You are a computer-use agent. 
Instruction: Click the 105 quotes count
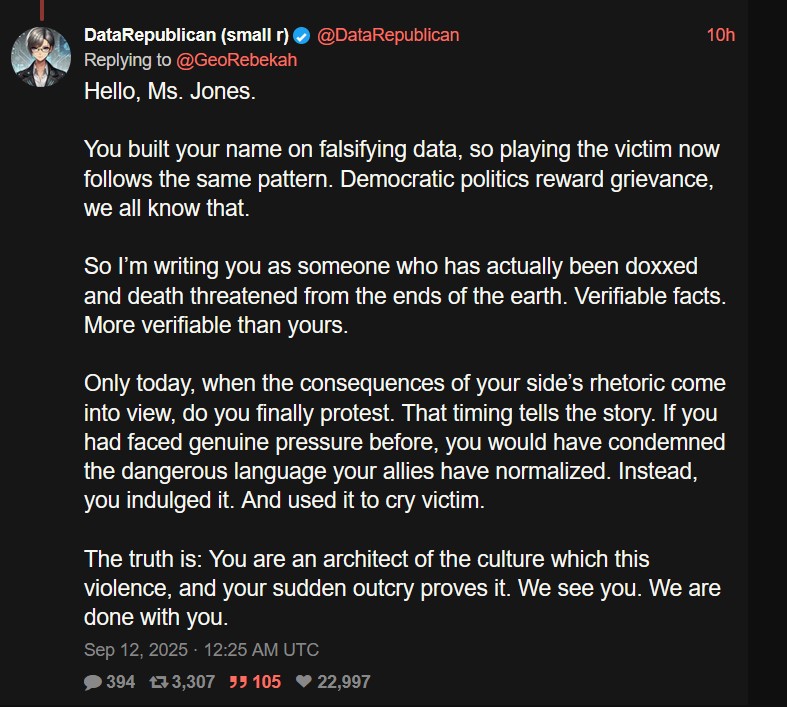pyautogui.click(x=266, y=682)
